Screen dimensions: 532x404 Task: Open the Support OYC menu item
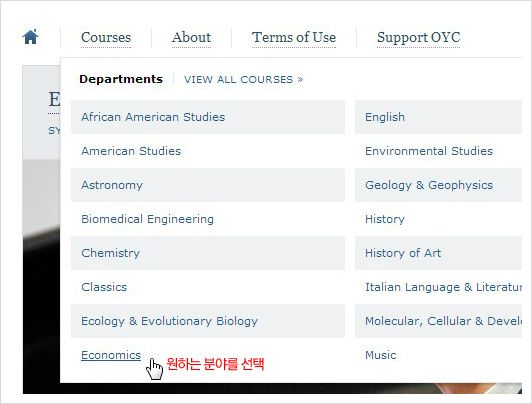tap(418, 38)
